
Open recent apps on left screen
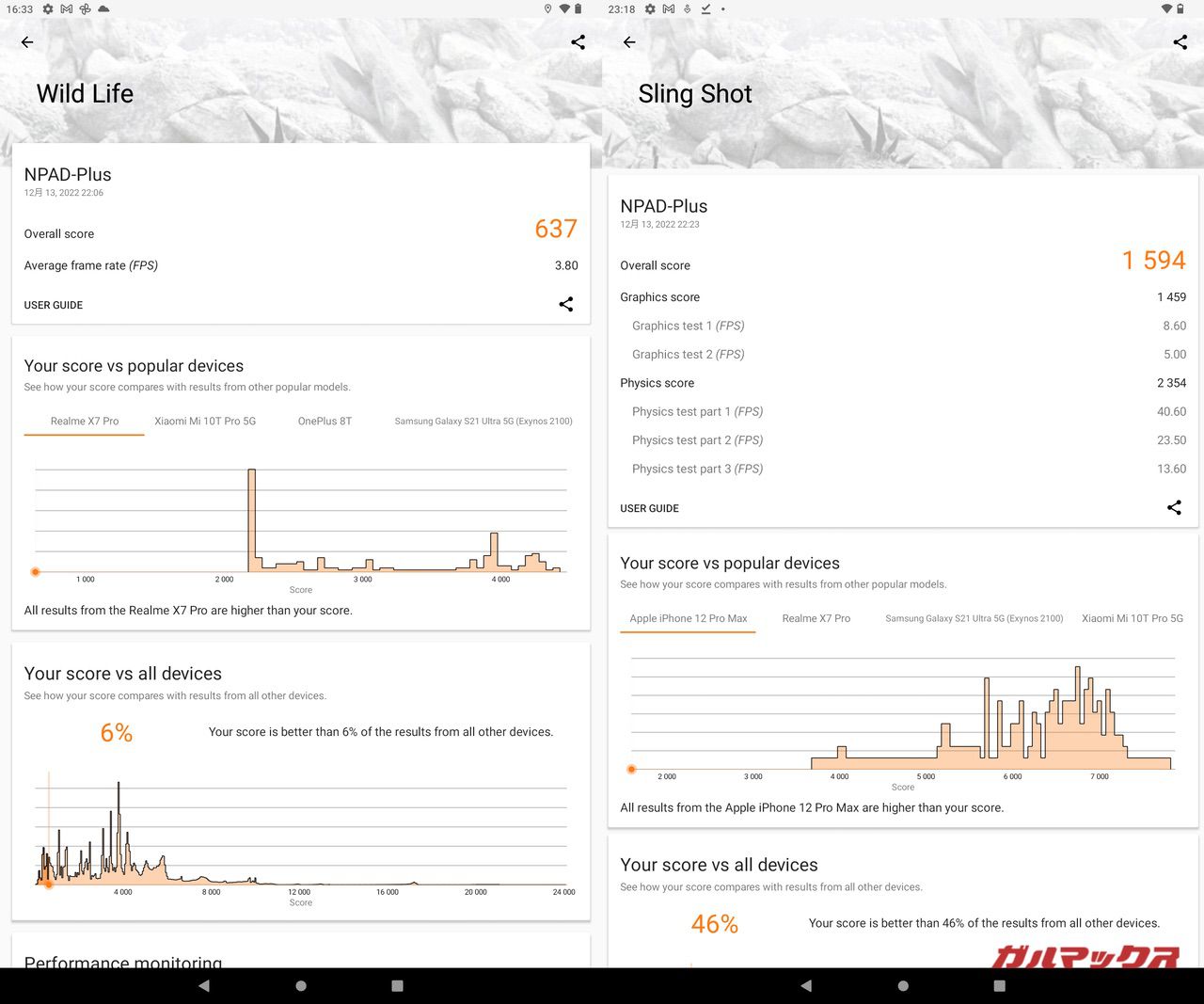point(397,985)
